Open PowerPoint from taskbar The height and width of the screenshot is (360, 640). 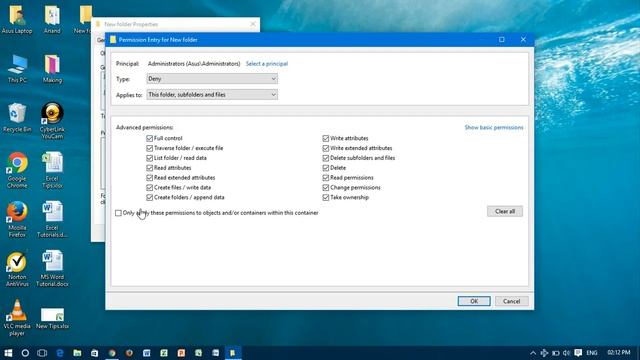181,353
